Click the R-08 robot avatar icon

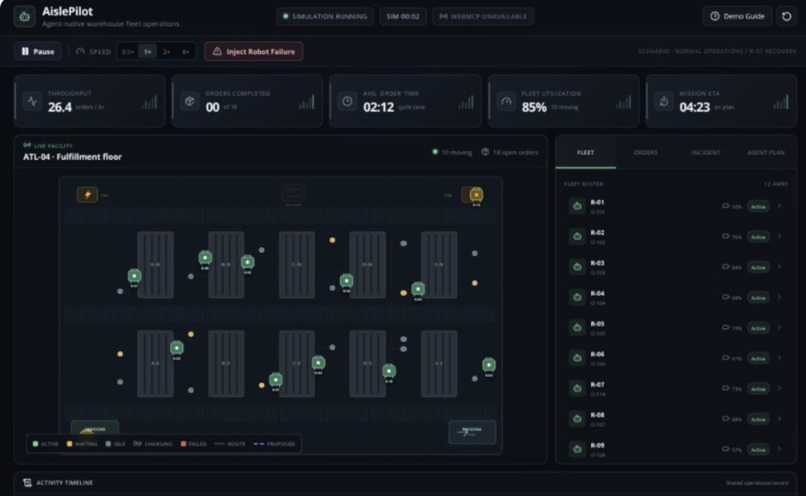[577, 418]
